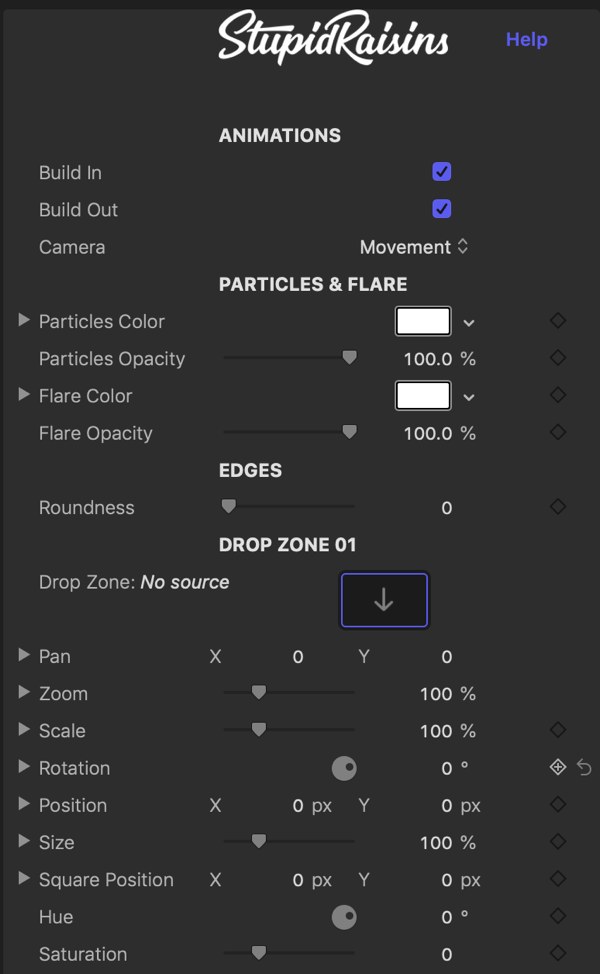Click the Drop Zone source well
600x974 pixels.
tap(384, 600)
